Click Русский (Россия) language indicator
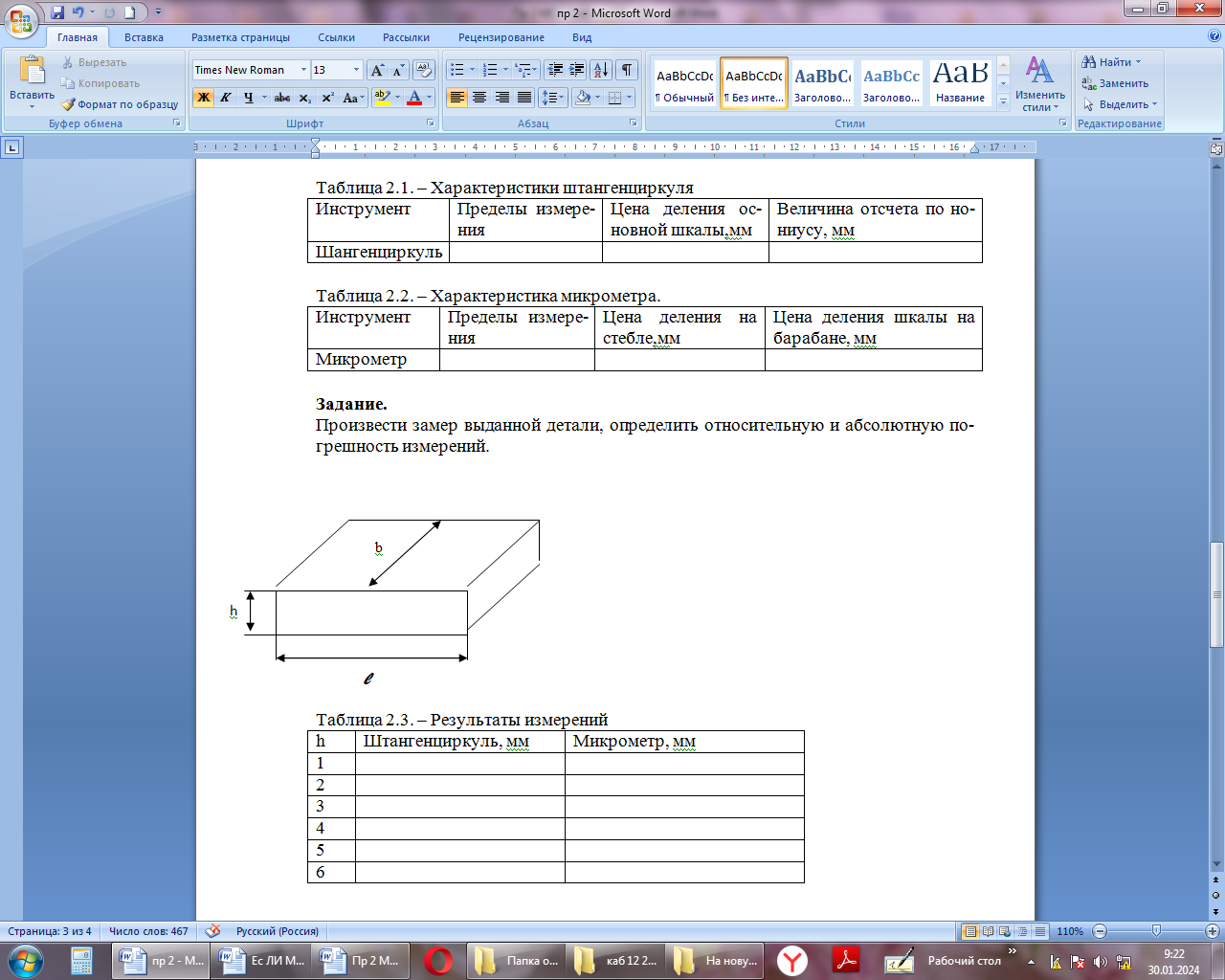The width and height of the screenshot is (1225, 980). point(278,931)
